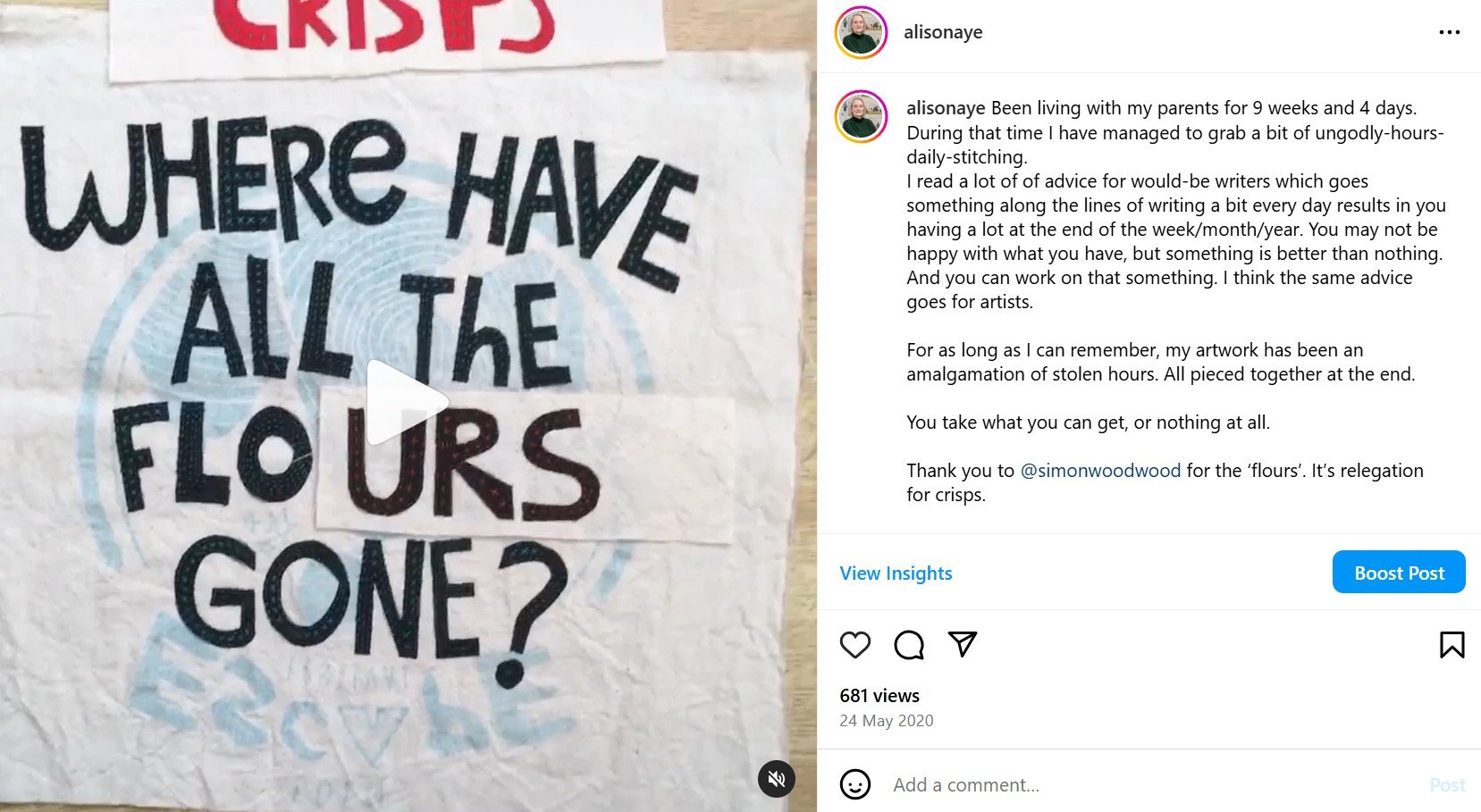Click the 24 May 2020 date

coord(887,720)
